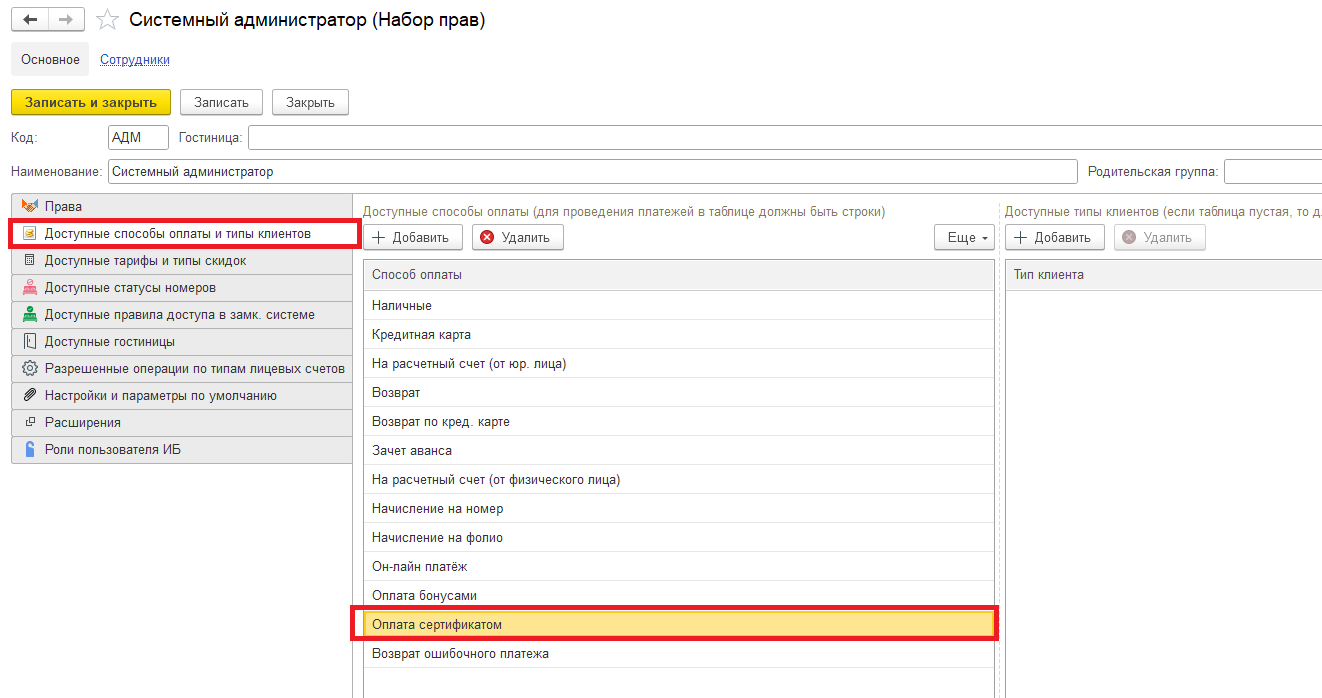Image resolution: width=1322 pixels, height=698 pixels.
Task: Select Доступные статусы номеров section
Action: [x=182, y=287]
